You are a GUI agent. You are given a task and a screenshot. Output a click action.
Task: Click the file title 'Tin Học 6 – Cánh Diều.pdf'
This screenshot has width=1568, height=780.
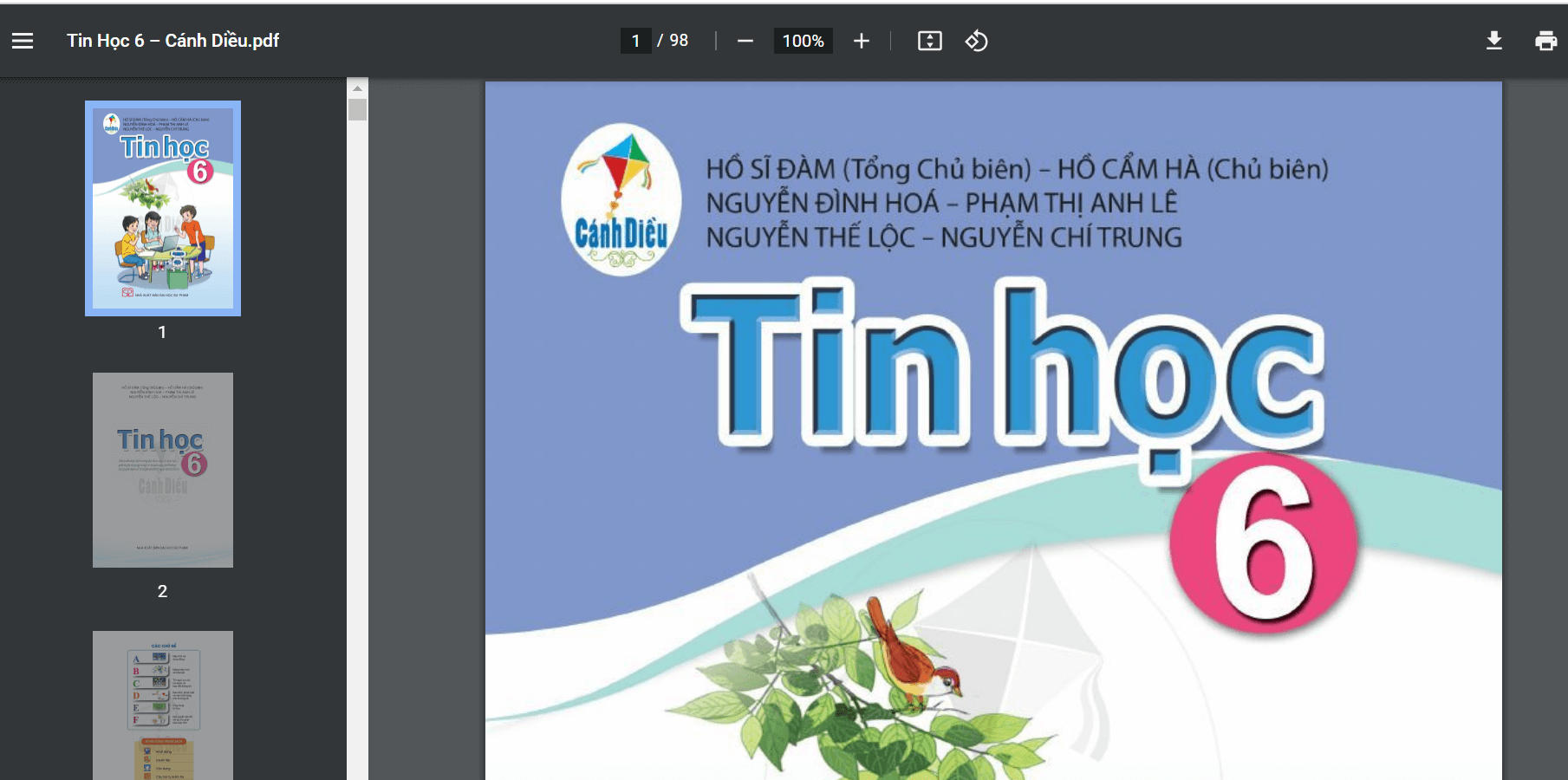pyautogui.click(x=173, y=41)
